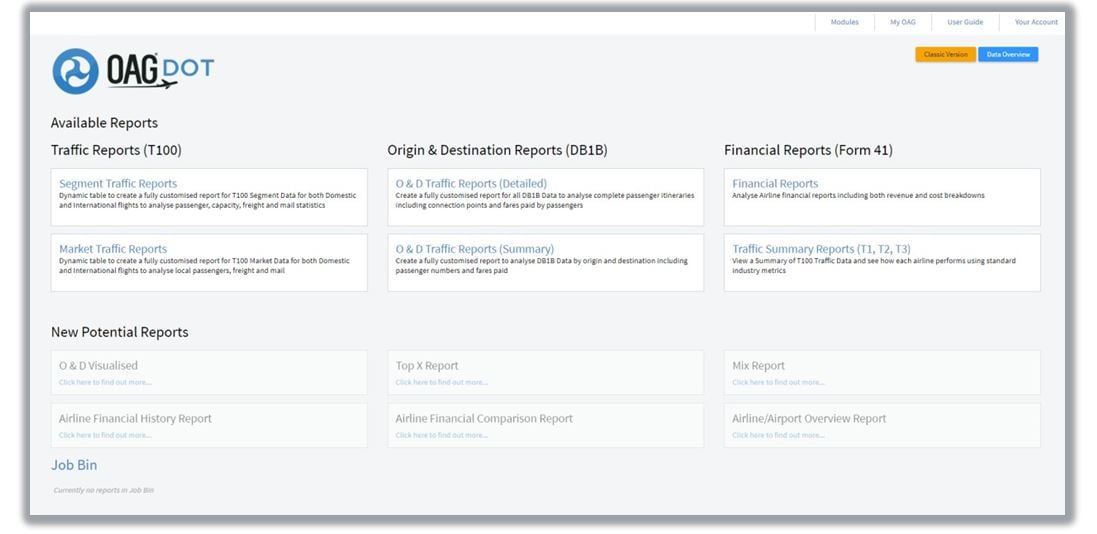The width and height of the screenshot is (1097, 534).
Task: Click the Data Overview button
Action: (x=1008, y=54)
